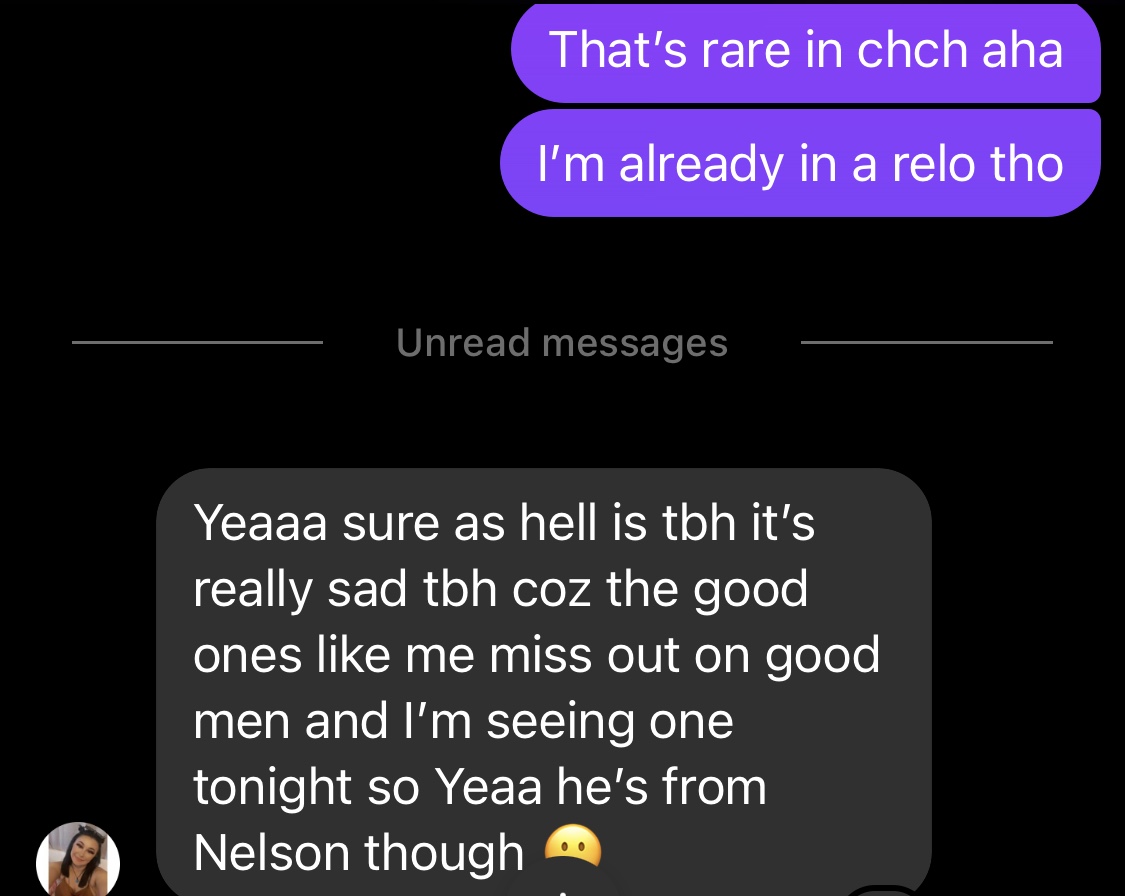The height and width of the screenshot is (896, 1125).
Task: Select the 'That's rare in chch aha' message bubble
Action: pos(806,52)
